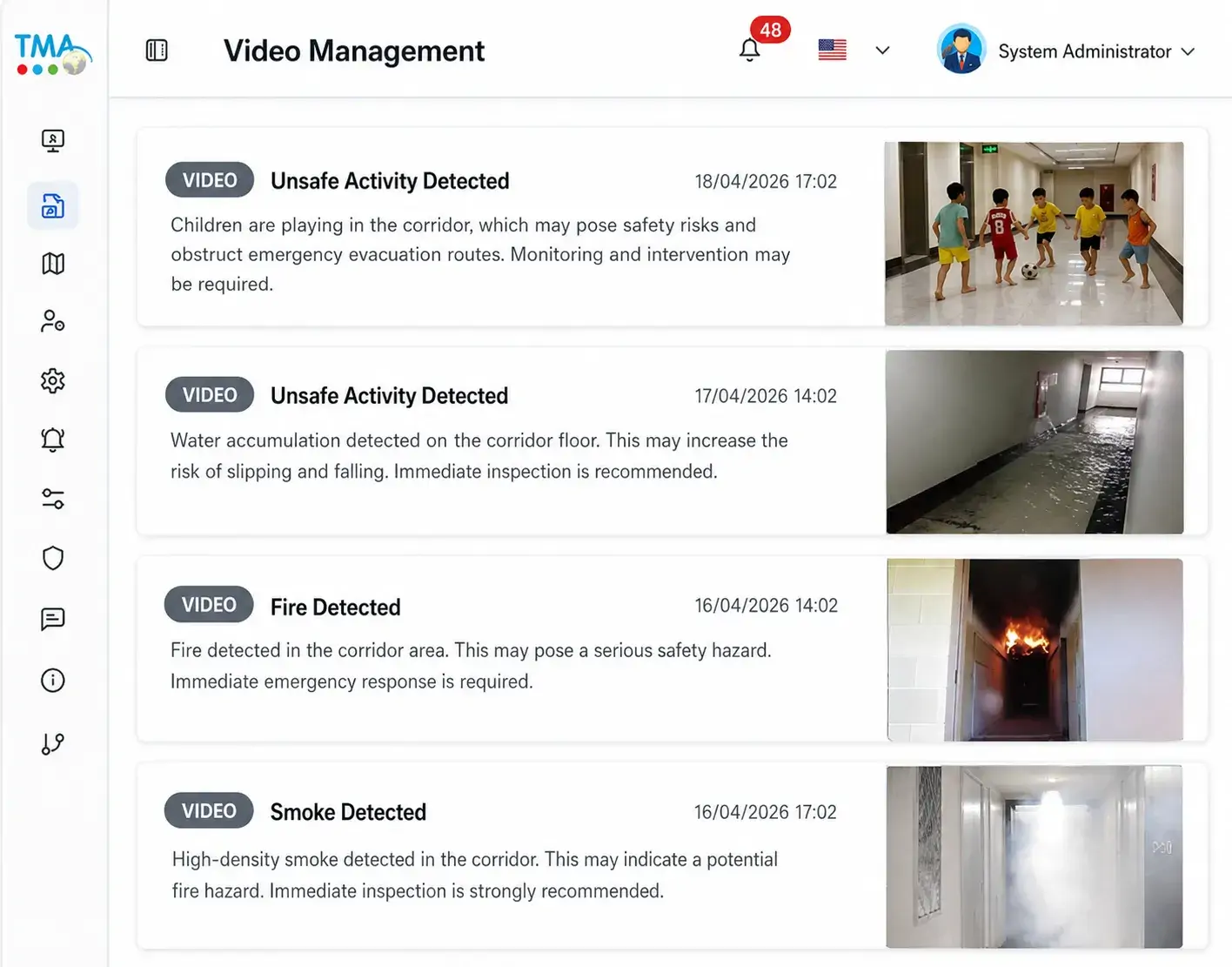Viewport: 1232px width, 967px height.
Task: Click timestamp 18/04/2026 17:02
Action: (x=766, y=181)
